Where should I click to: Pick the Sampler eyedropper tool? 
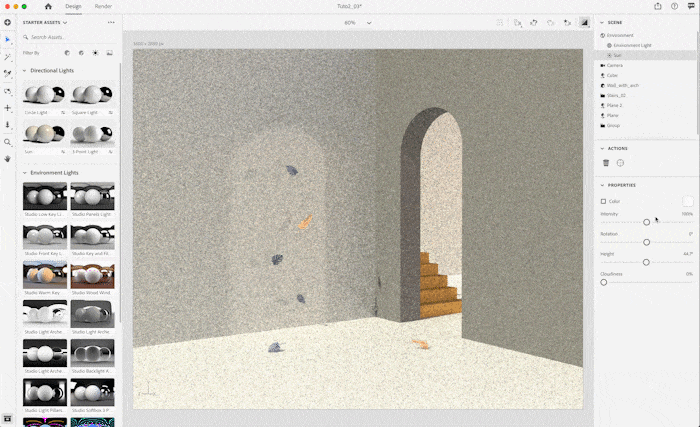(8, 73)
